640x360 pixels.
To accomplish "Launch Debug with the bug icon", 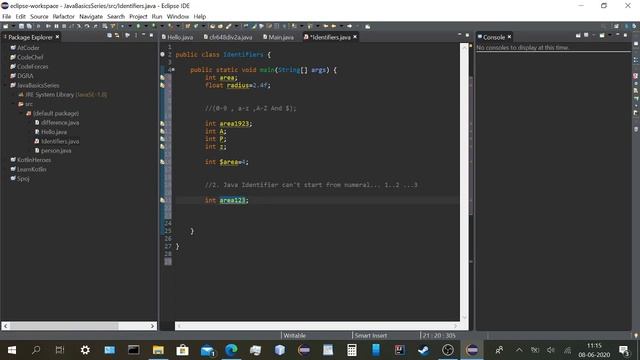I will [122, 26].
